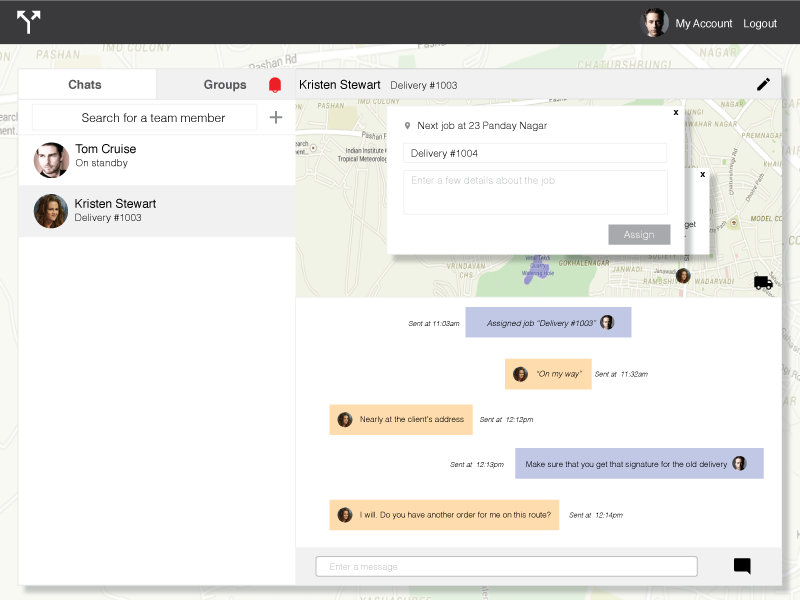Click the pencil edit icon
Viewport: 800px width, 600px height.
pyautogui.click(x=763, y=85)
